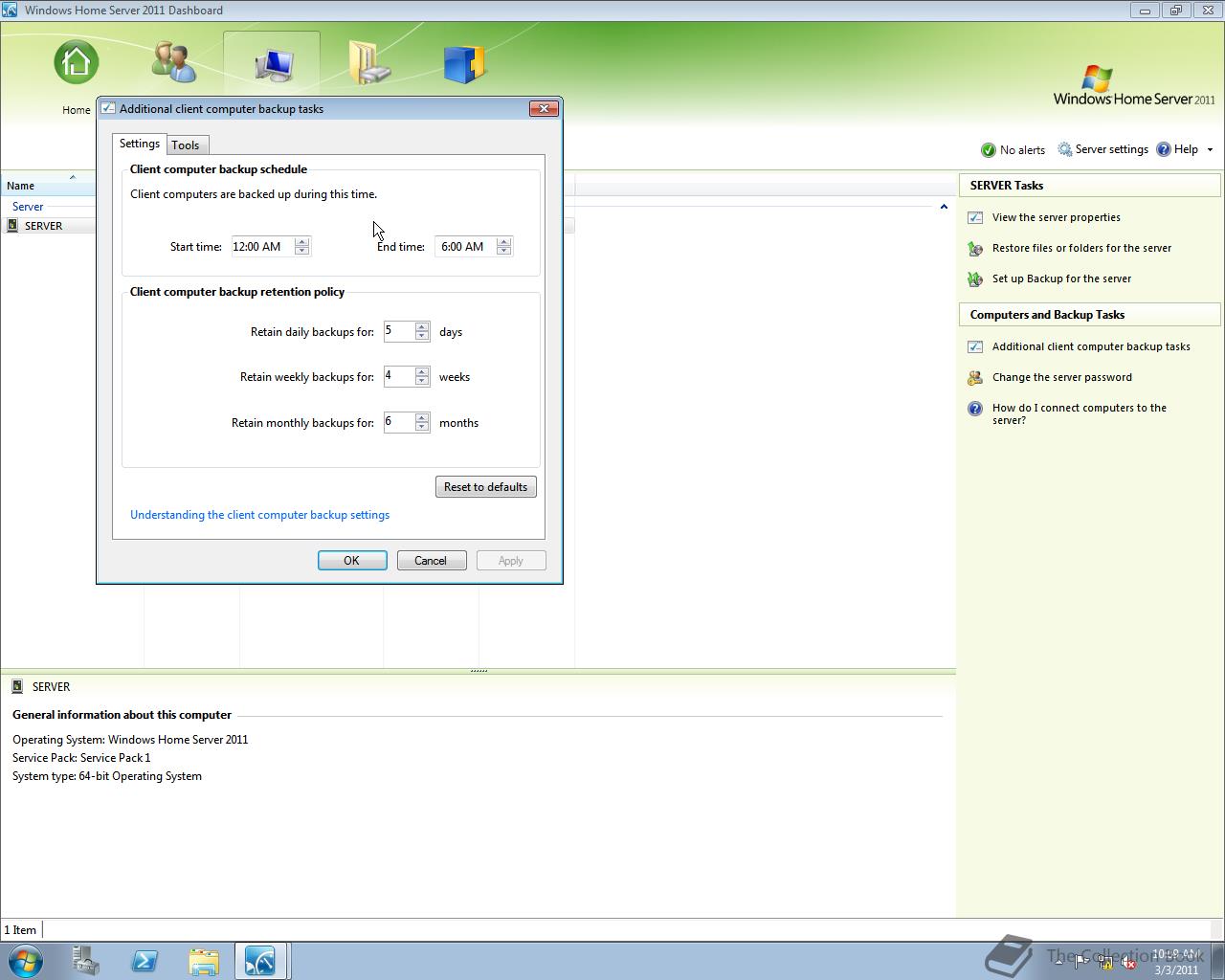The width and height of the screenshot is (1225, 980).
Task: Open the Users section icon
Action: click(174, 62)
